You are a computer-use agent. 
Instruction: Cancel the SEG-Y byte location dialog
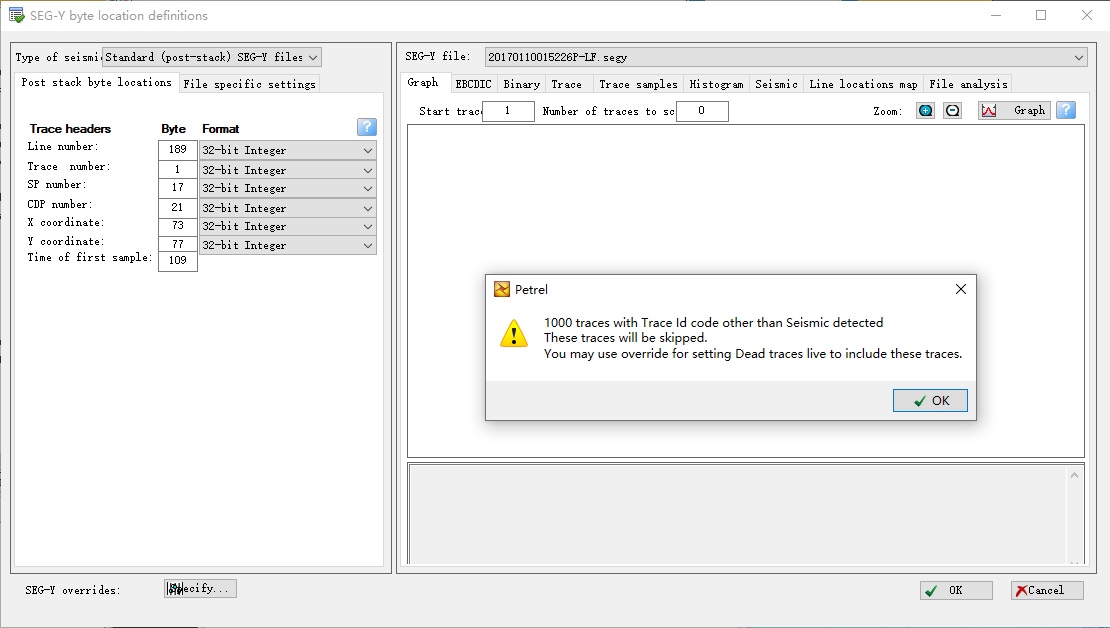click(x=1047, y=590)
